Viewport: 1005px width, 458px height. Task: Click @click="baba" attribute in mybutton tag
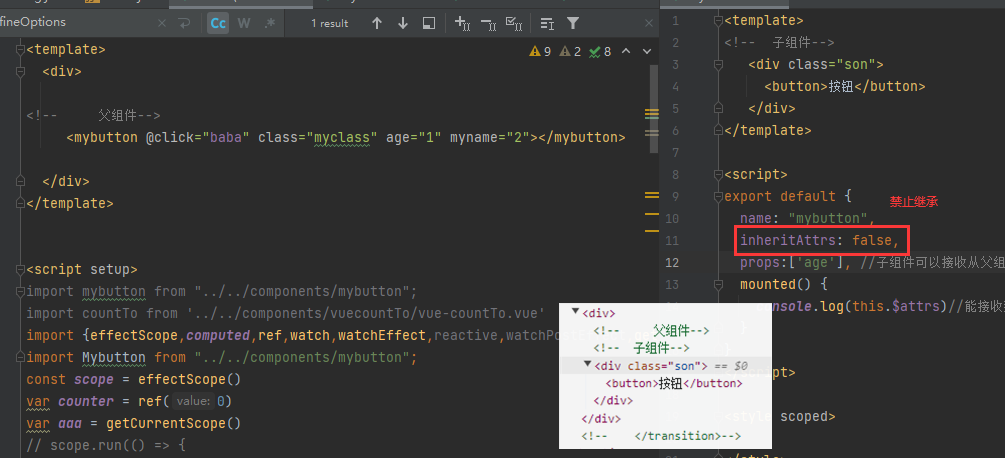pos(197,137)
